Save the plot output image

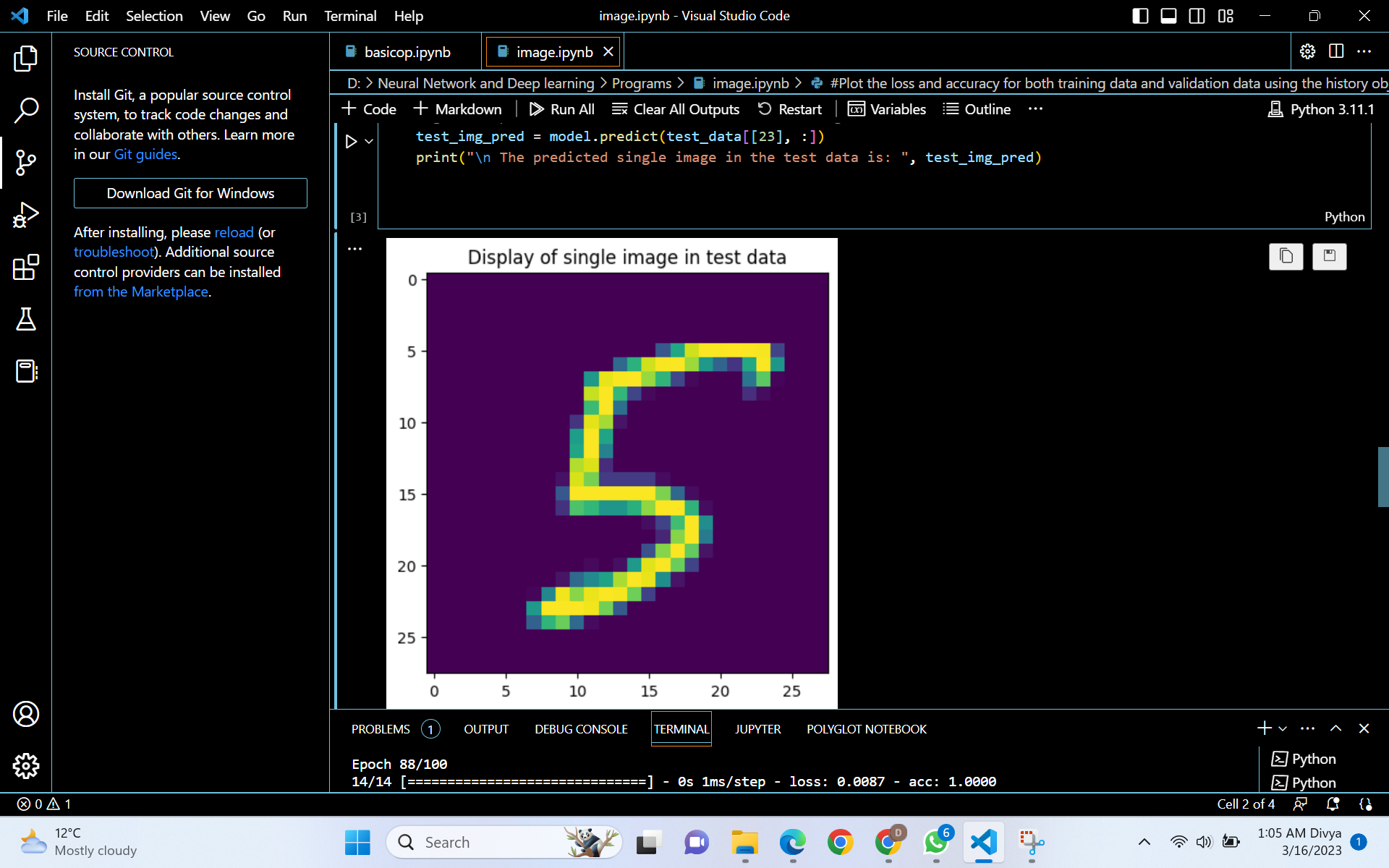tap(1330, 257)
